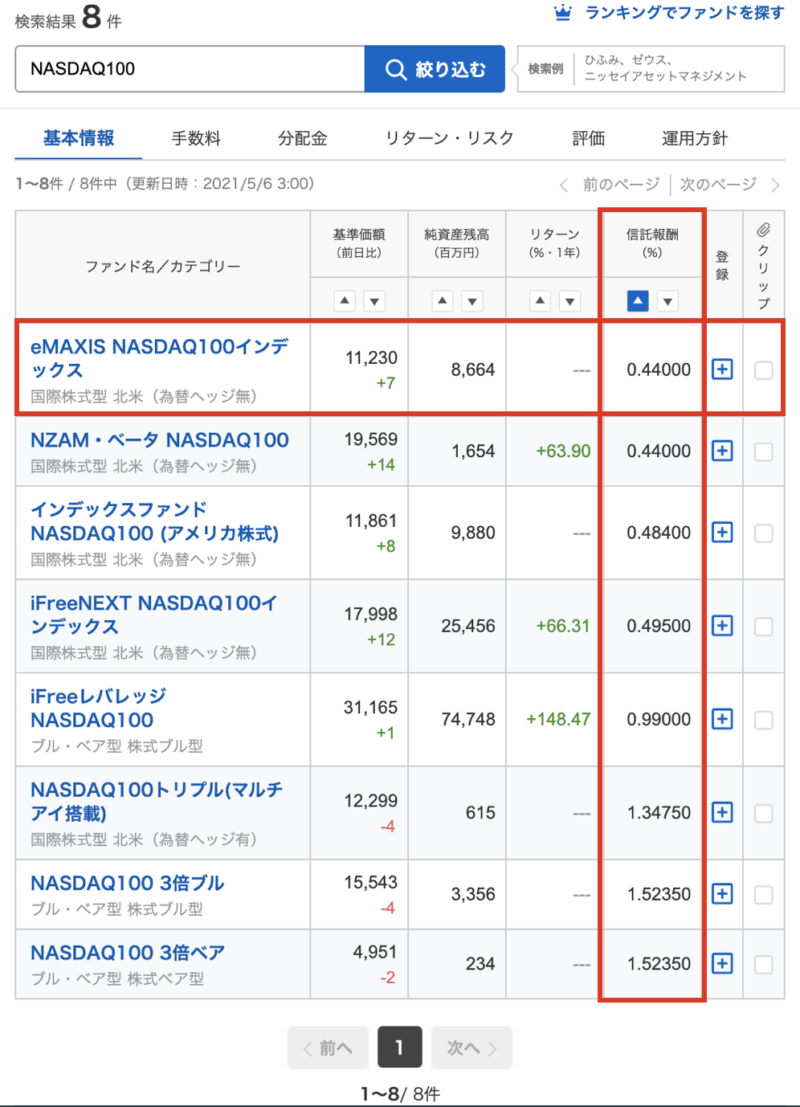
Task: Click the +63.90 return value
Action: pyautogui.click(x=563, y=451)
